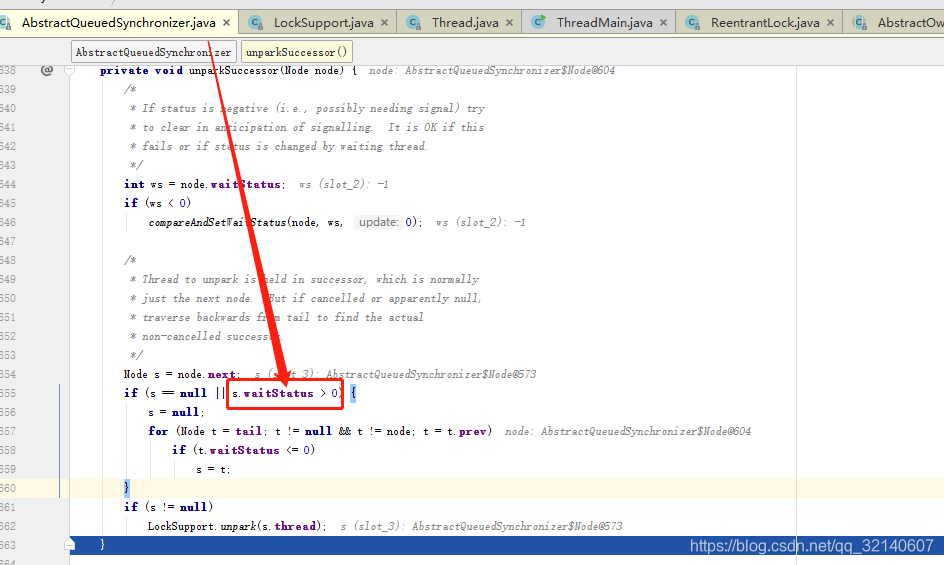Image resolution: width=944 pixels, height=565 pixels.
Task: Click 's.thread' argument text
Action: point(288,526)
